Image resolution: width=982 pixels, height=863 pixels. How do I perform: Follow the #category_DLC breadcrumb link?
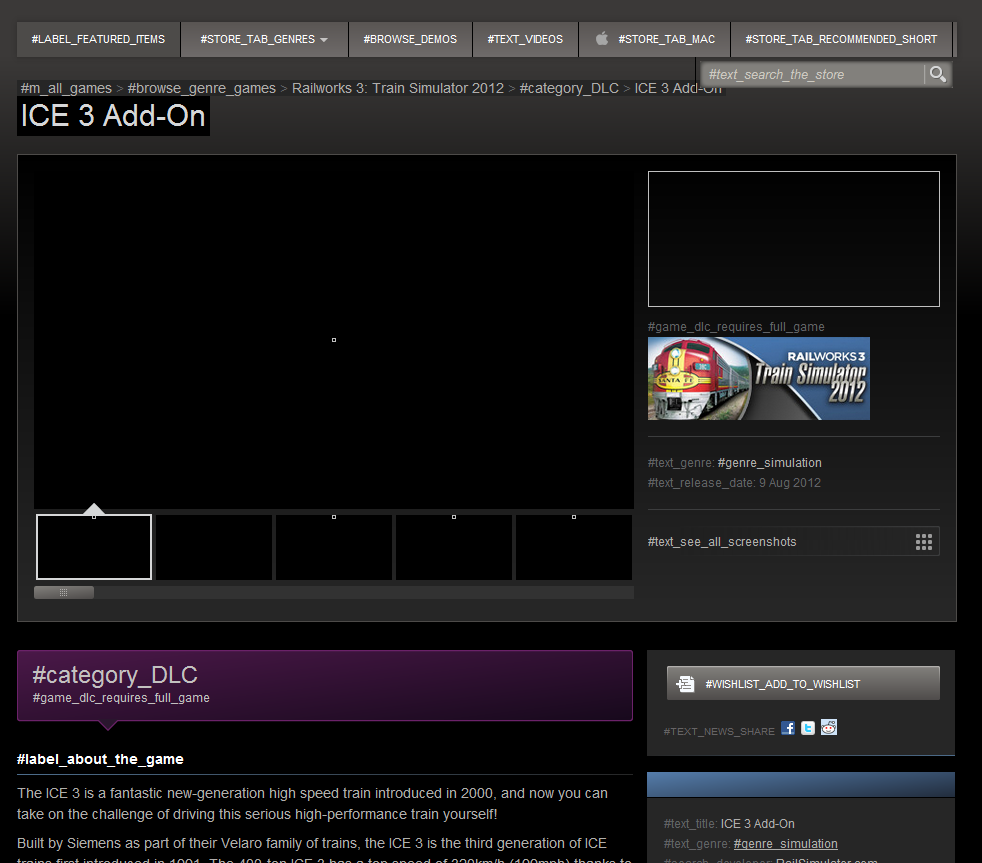coord(569,88)
